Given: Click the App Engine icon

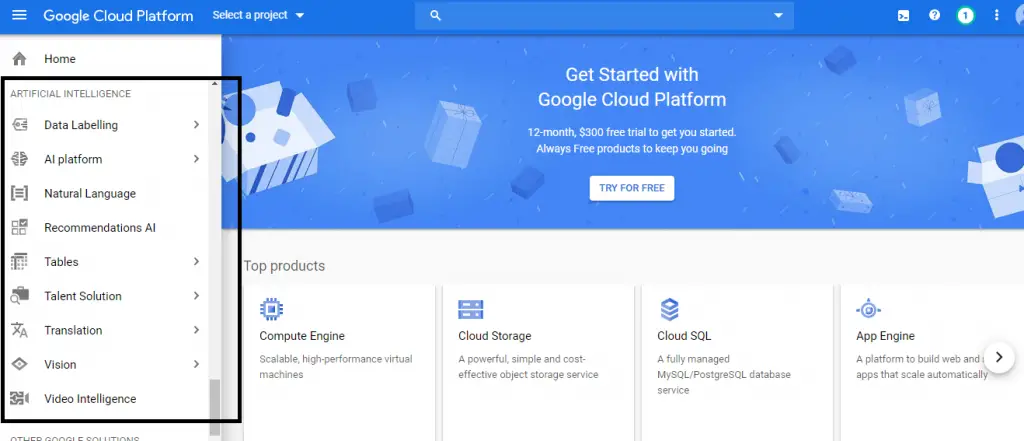Looking at the screenshot, I should pos(868,309).
